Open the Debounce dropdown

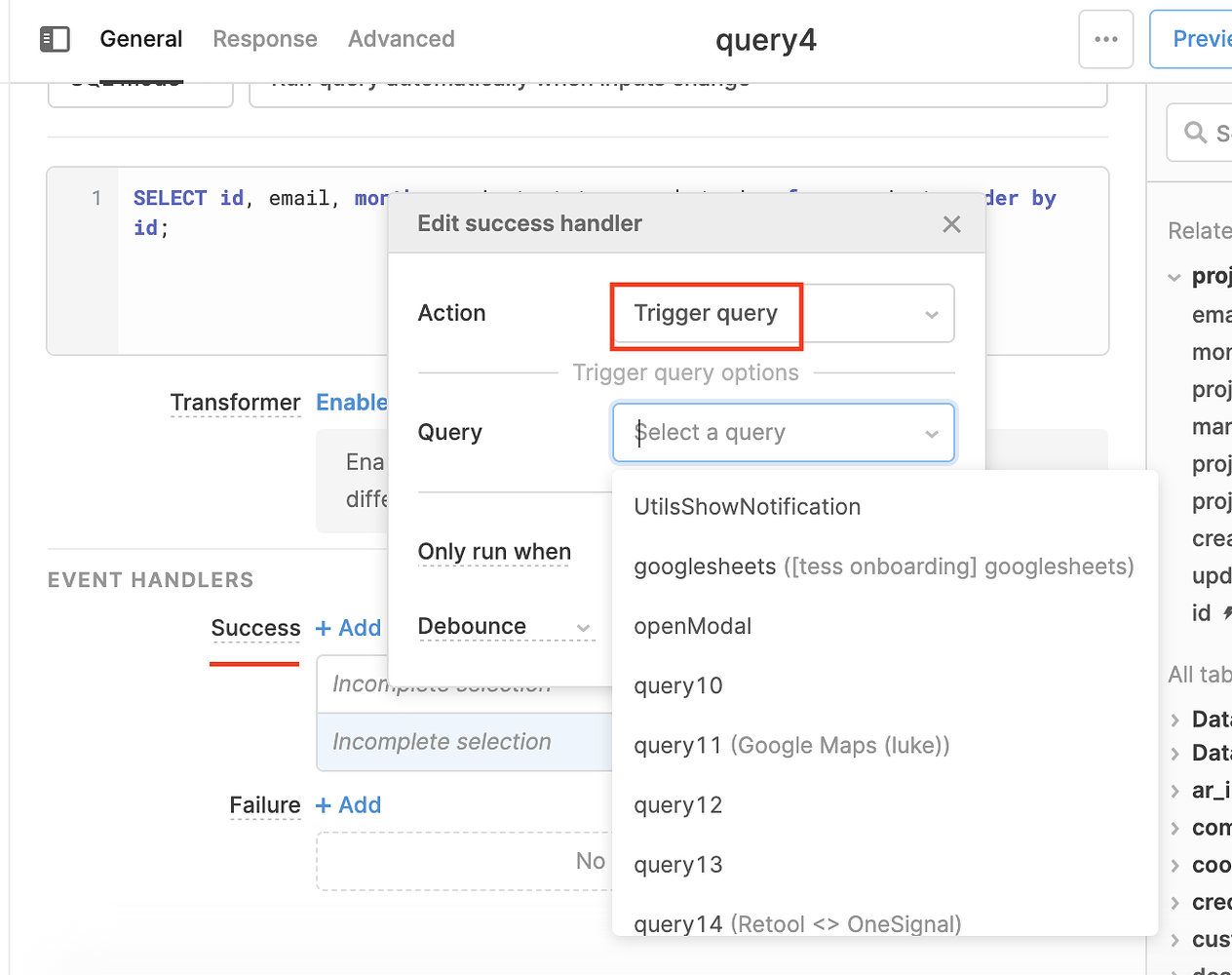tap(583, 628)
